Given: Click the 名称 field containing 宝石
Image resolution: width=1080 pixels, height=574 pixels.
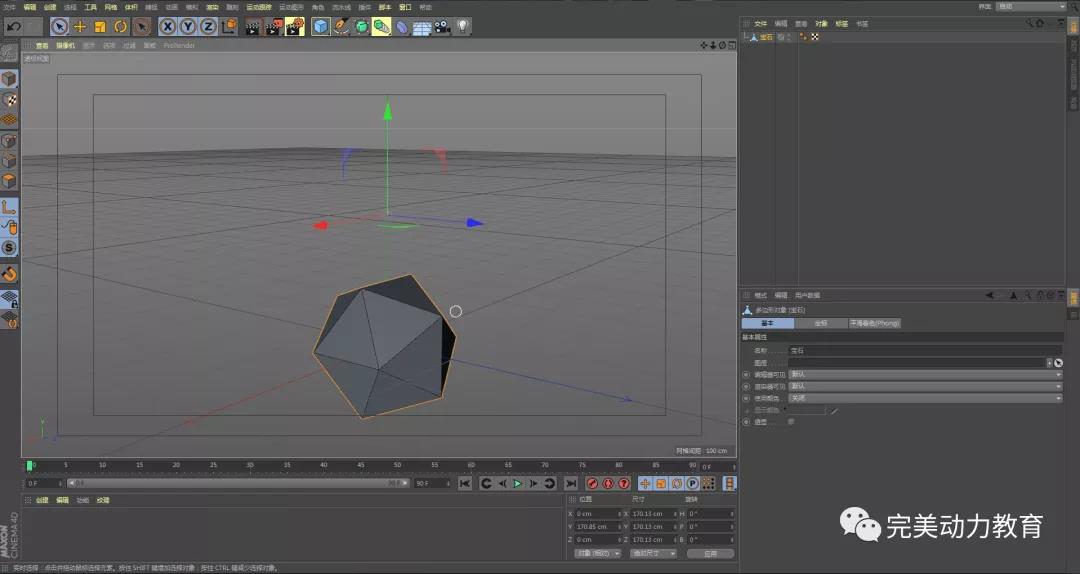Looking at the screenshot, I should (924, 351).
